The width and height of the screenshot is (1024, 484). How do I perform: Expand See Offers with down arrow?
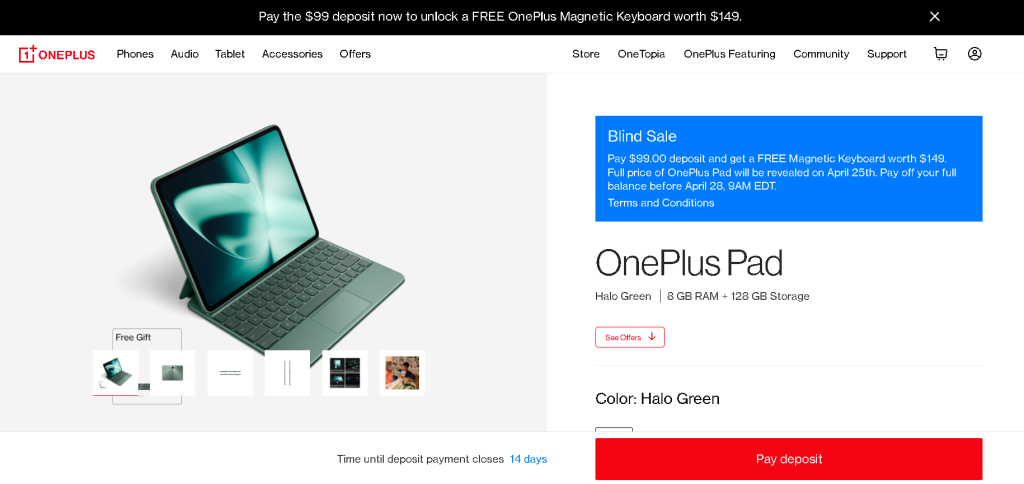[630, 337]
